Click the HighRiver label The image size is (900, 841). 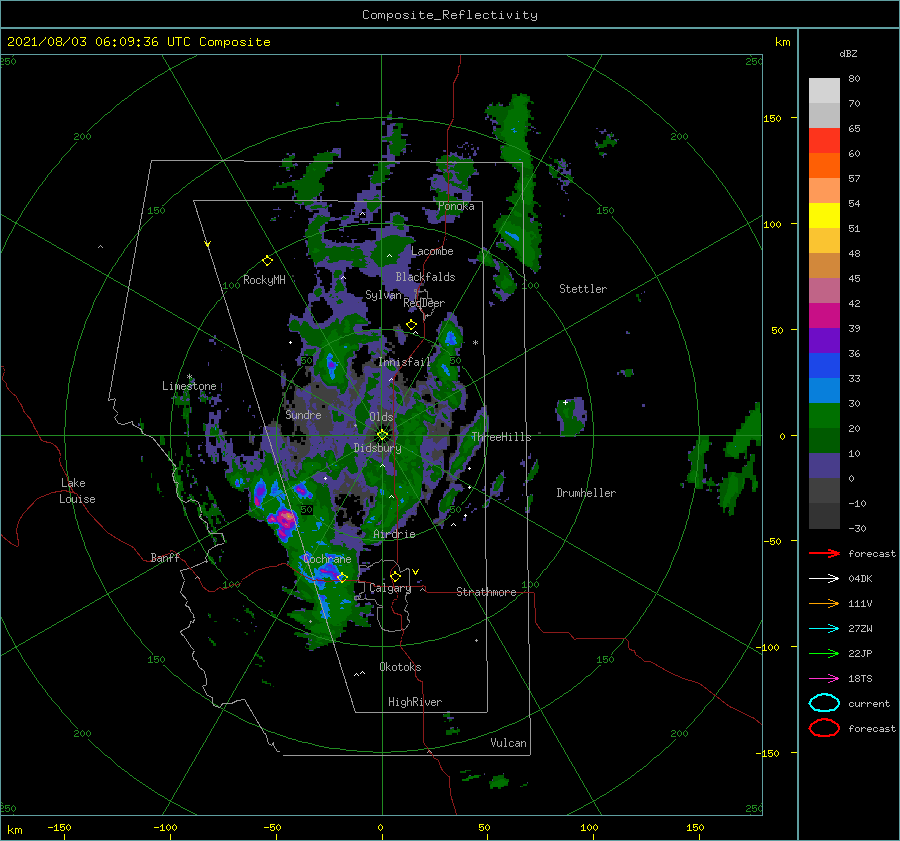(x=415, y=702)
